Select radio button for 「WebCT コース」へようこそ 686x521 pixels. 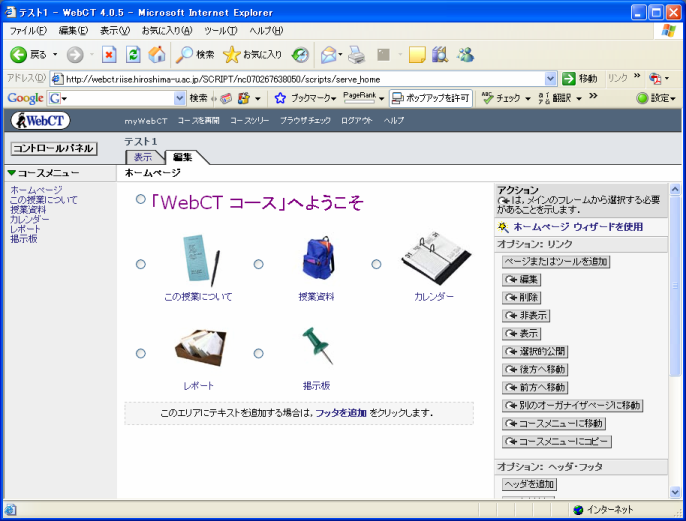[140, 199]
